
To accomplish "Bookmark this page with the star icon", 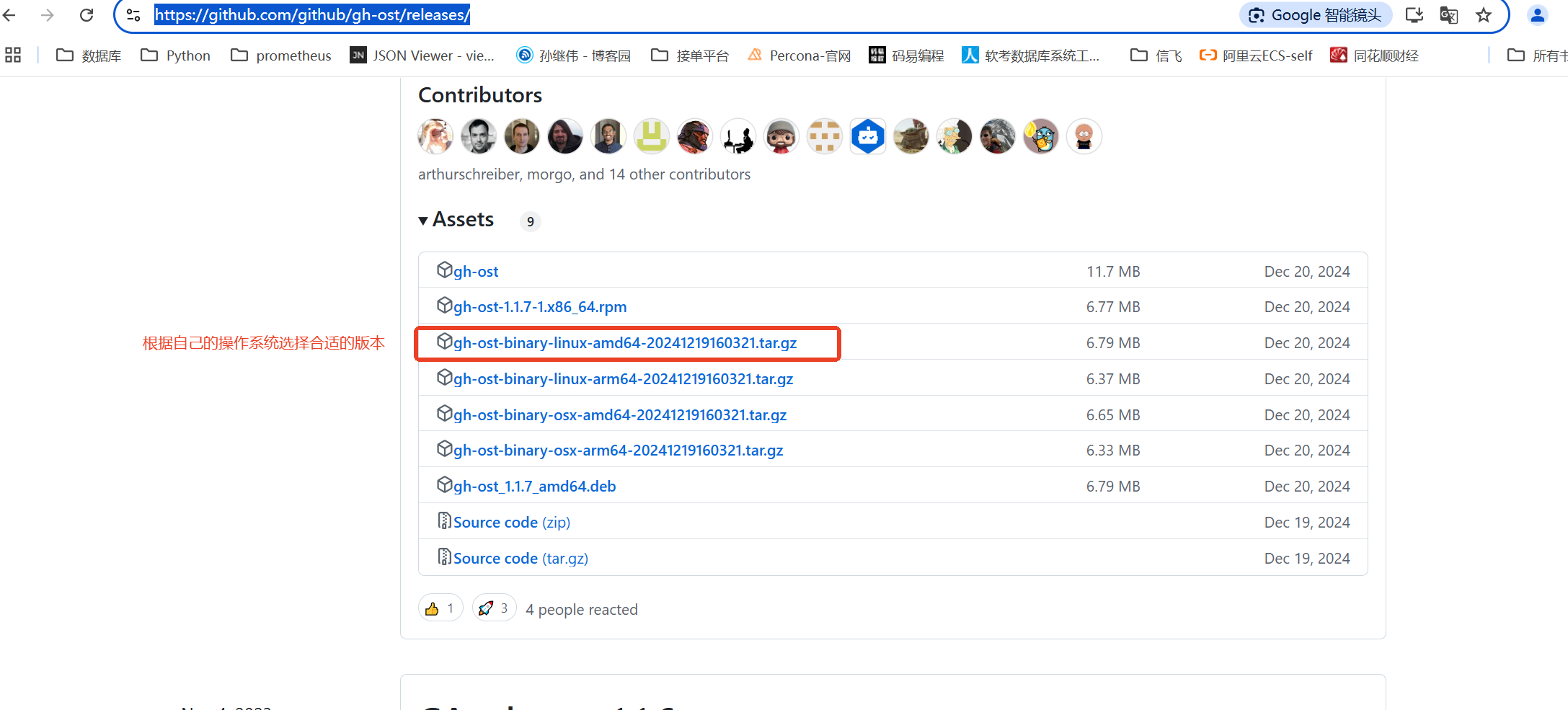I will (1484, 15).
